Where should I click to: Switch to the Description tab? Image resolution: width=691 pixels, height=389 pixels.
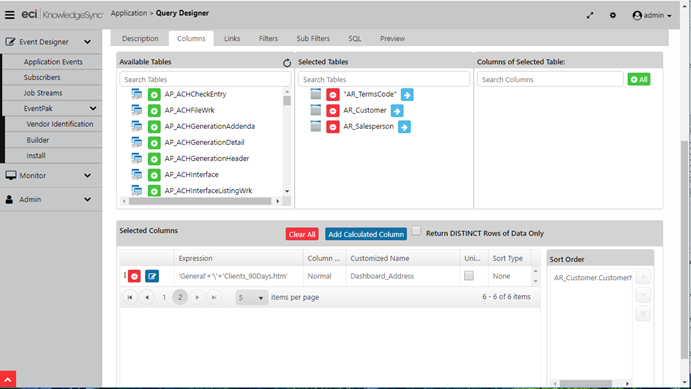pyautogui.click(x=140, y=39)
